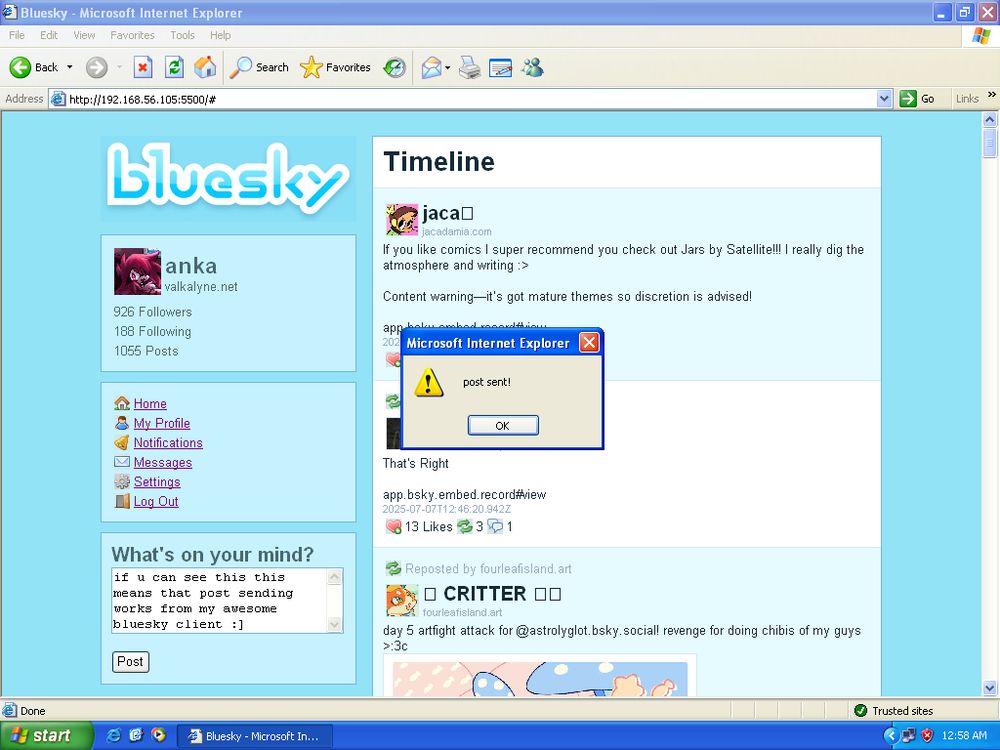Click the CRITTER post avatar

click(x=402, y=601)
